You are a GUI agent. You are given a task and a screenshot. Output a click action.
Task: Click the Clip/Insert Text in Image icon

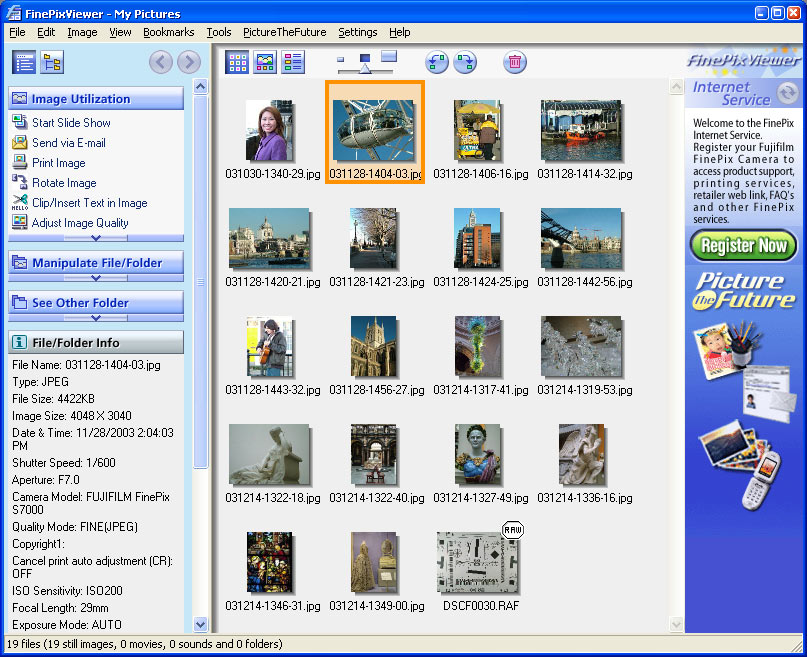point(20,203)
